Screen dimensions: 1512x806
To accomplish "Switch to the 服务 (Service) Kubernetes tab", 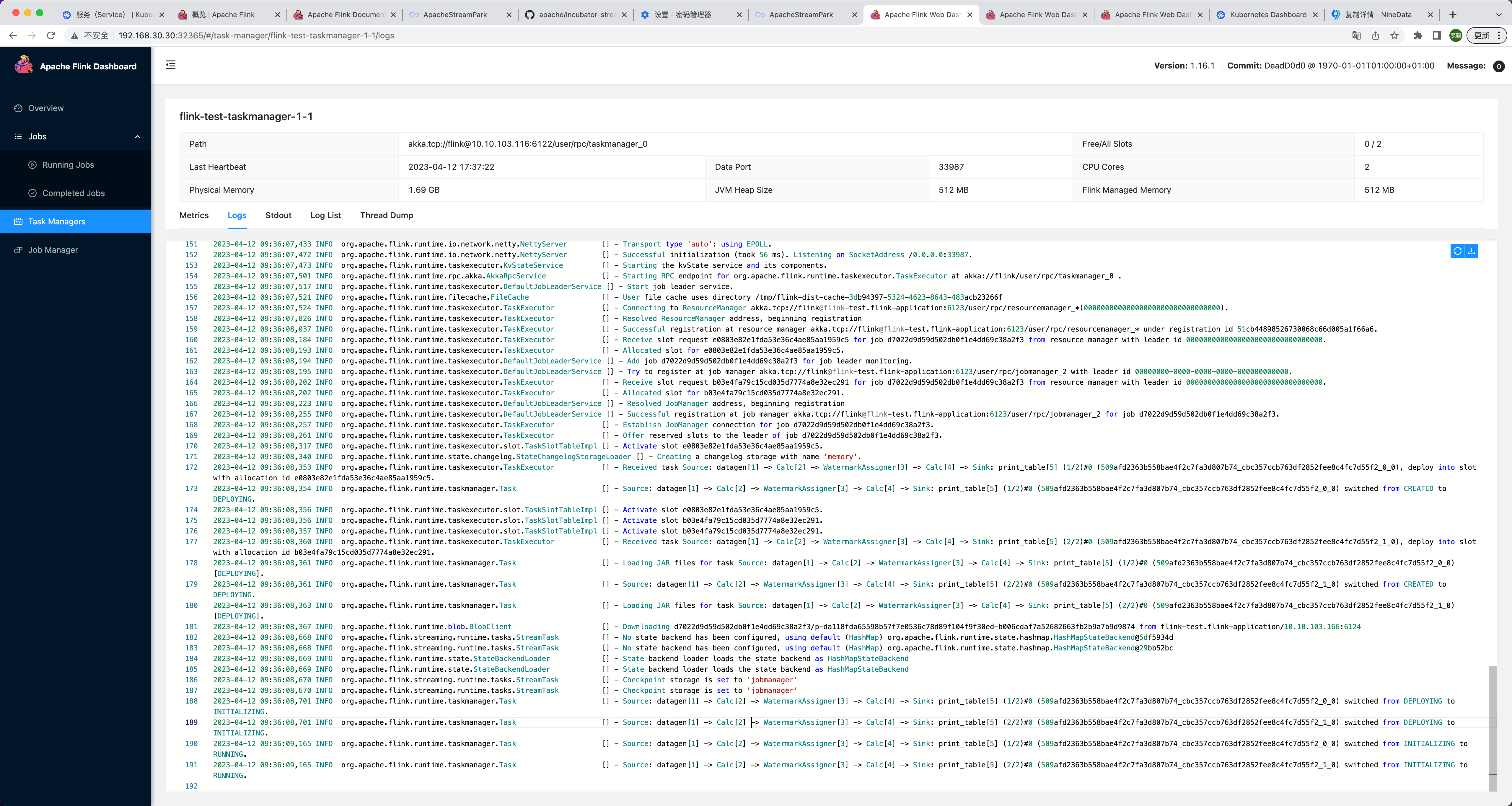I will click(115, 15).
